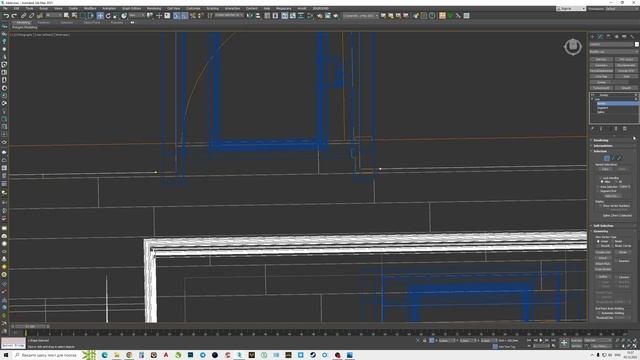Image resolution: width=640 pixels, height=360 pixels.
Task: Activate the Select and Link tool
Action: coord(24,16)
